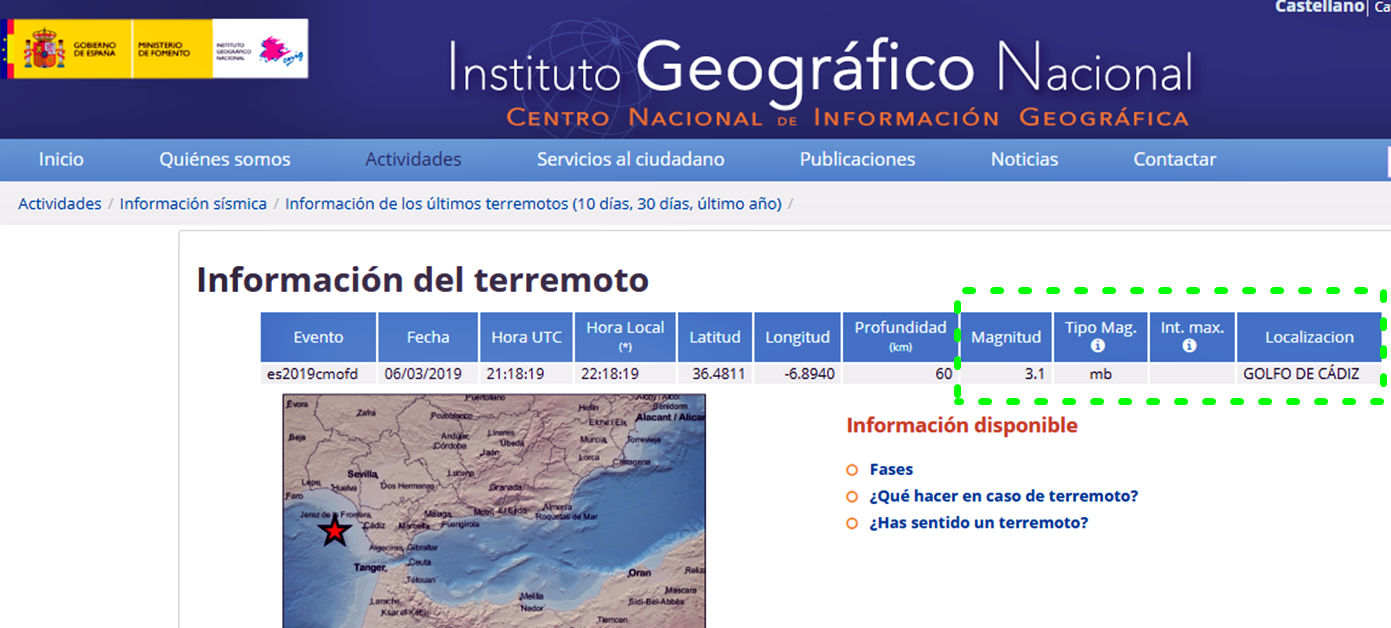Open the Fases link
Screen dimensions: 1391x628
click(x=891, y=469)
